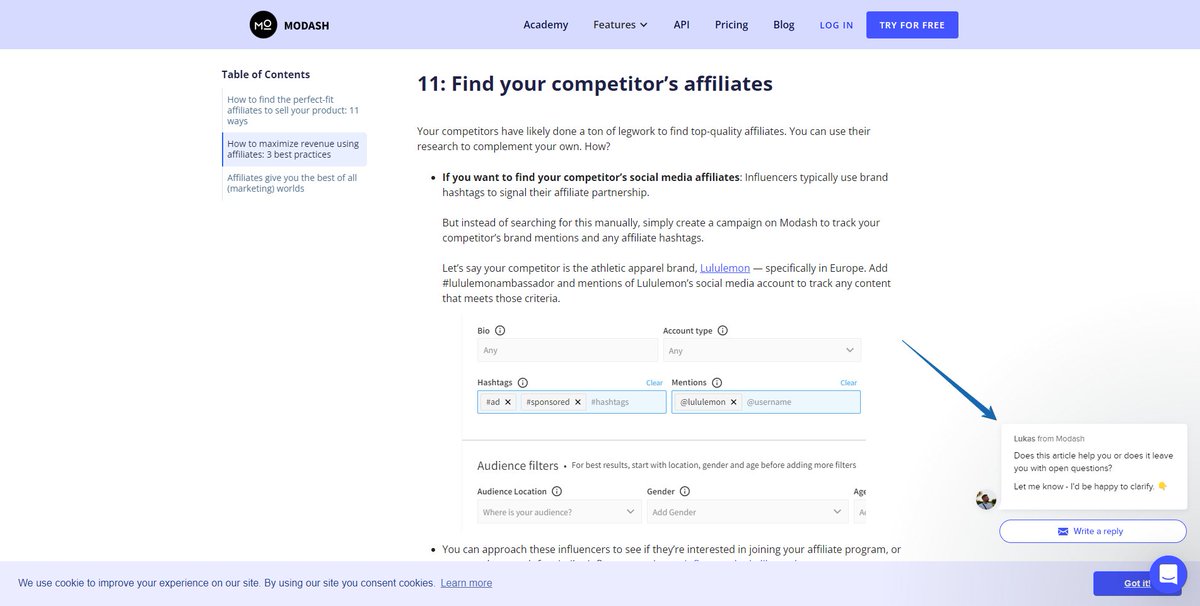1200x606 pixels.
Task: Click the Write a reply chat button
Action: click(x=1091, y=531)
